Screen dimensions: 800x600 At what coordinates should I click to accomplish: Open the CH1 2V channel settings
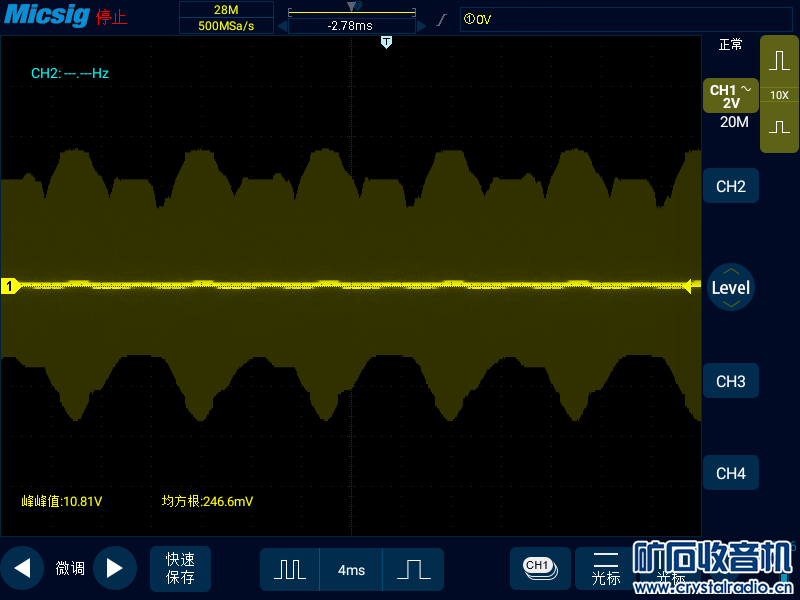coord(730,96)
